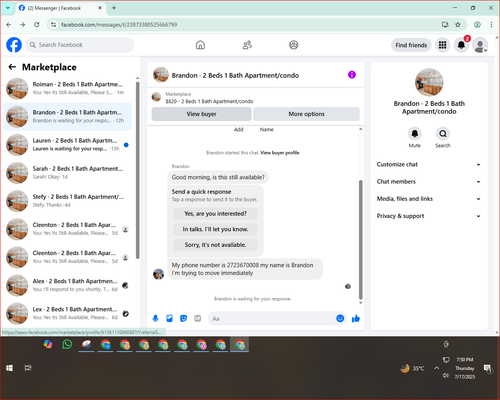Open the emoji picker in message box
The image size is (500, 400).
[340, 318]
